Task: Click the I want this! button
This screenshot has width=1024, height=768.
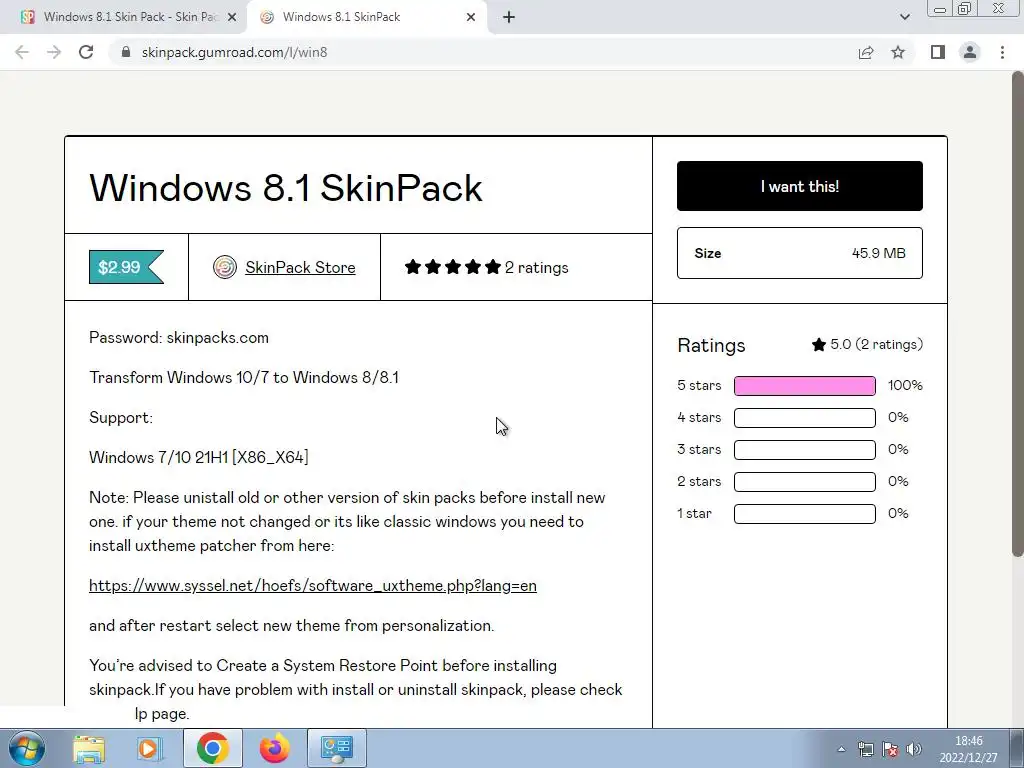Action: click(799, 186)
